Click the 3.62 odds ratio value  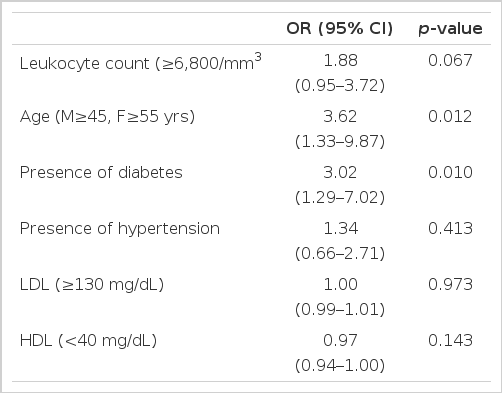click(340, 116)
